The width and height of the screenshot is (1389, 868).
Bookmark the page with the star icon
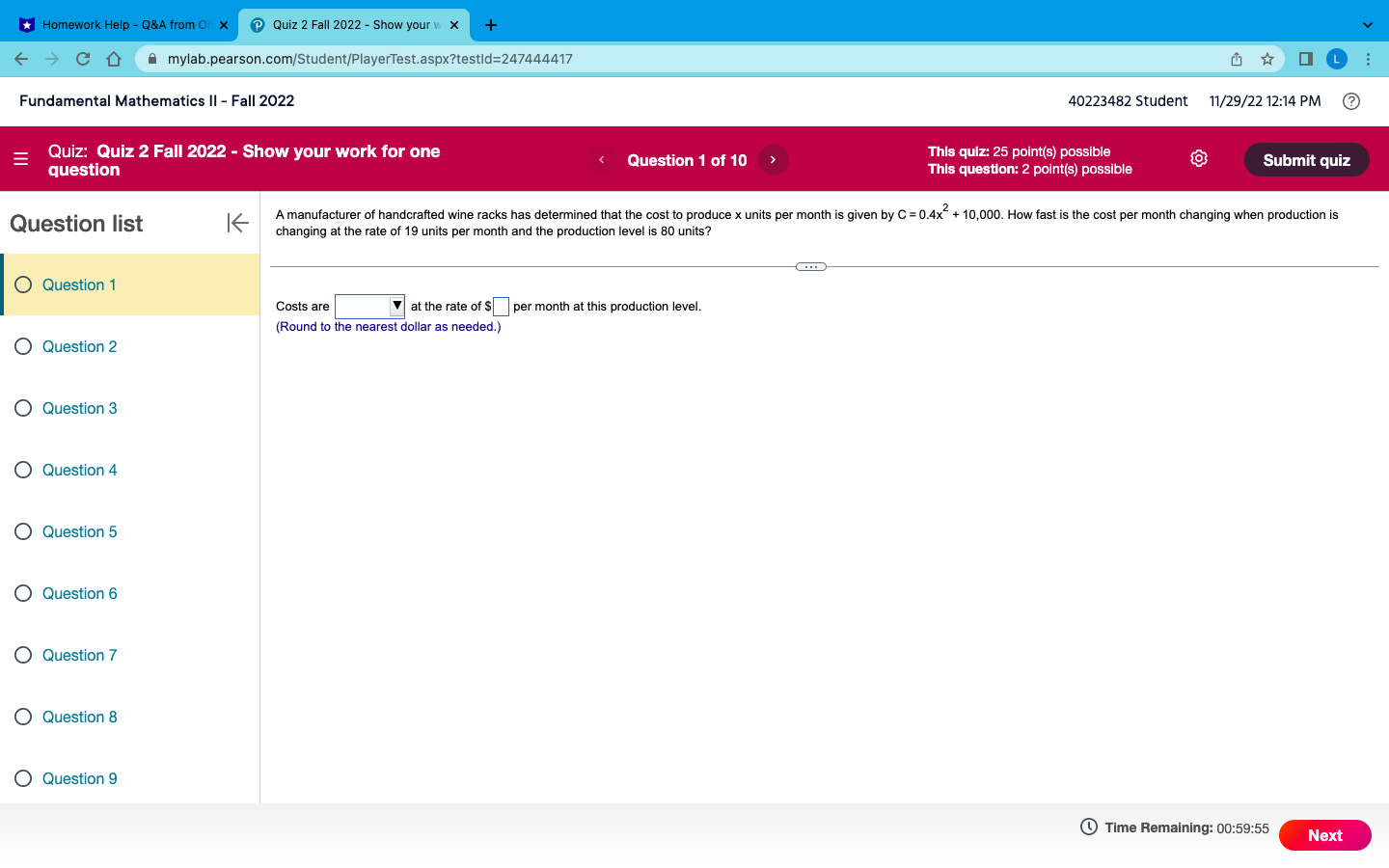click(x=1266, y=58)
